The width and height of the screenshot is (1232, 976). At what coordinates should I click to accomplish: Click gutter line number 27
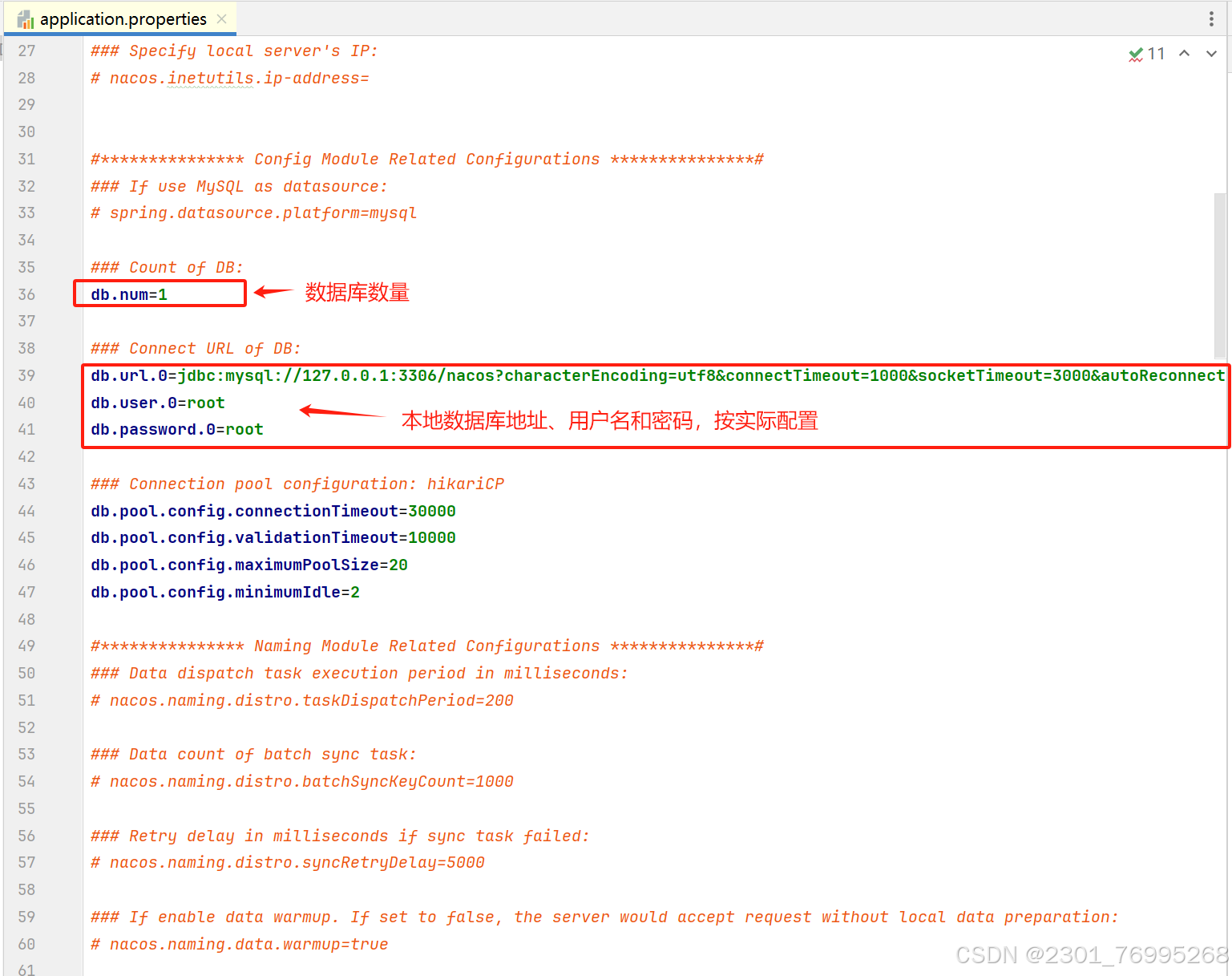26,51
